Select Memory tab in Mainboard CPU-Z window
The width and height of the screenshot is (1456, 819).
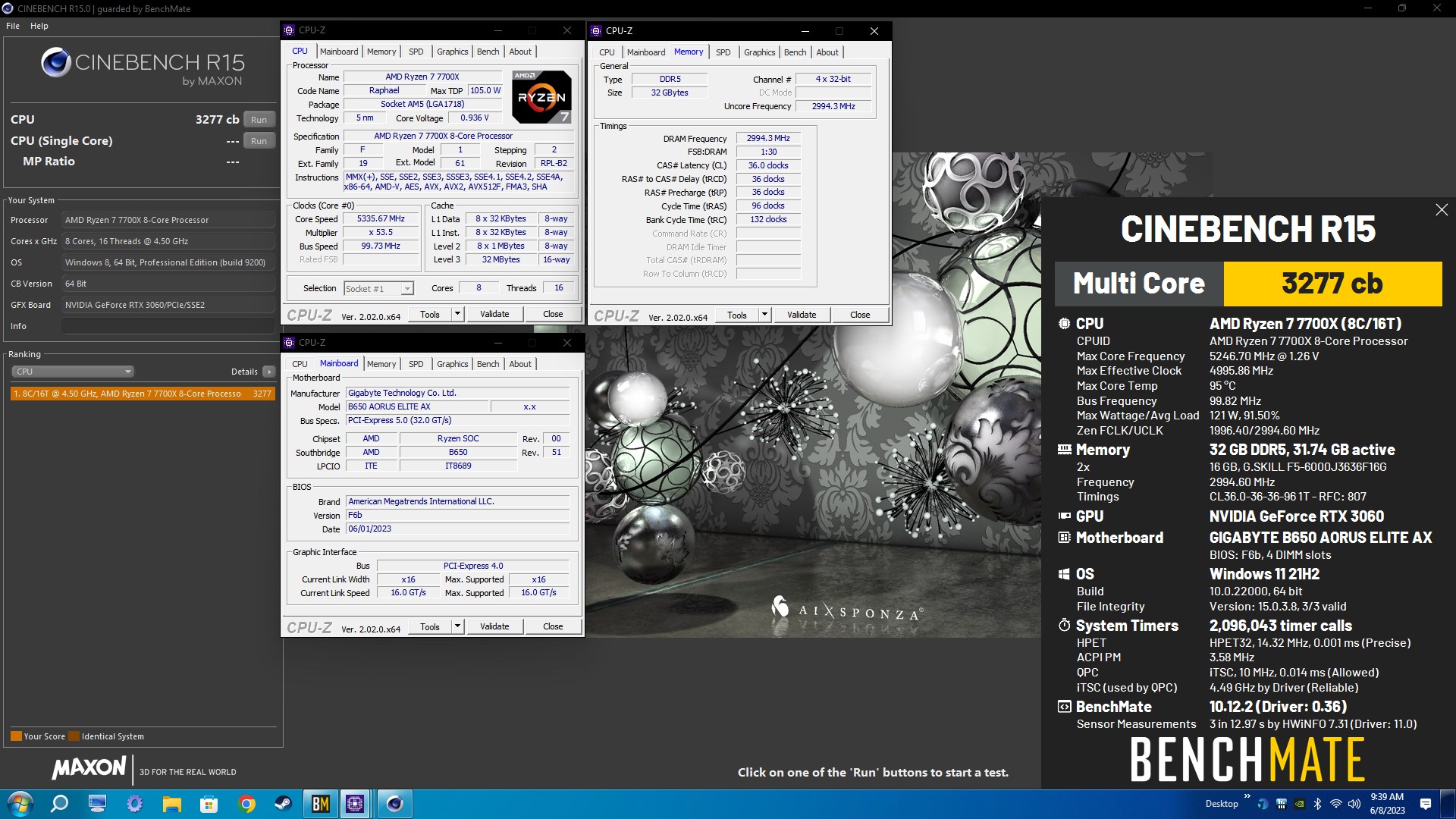coord(381,364)
